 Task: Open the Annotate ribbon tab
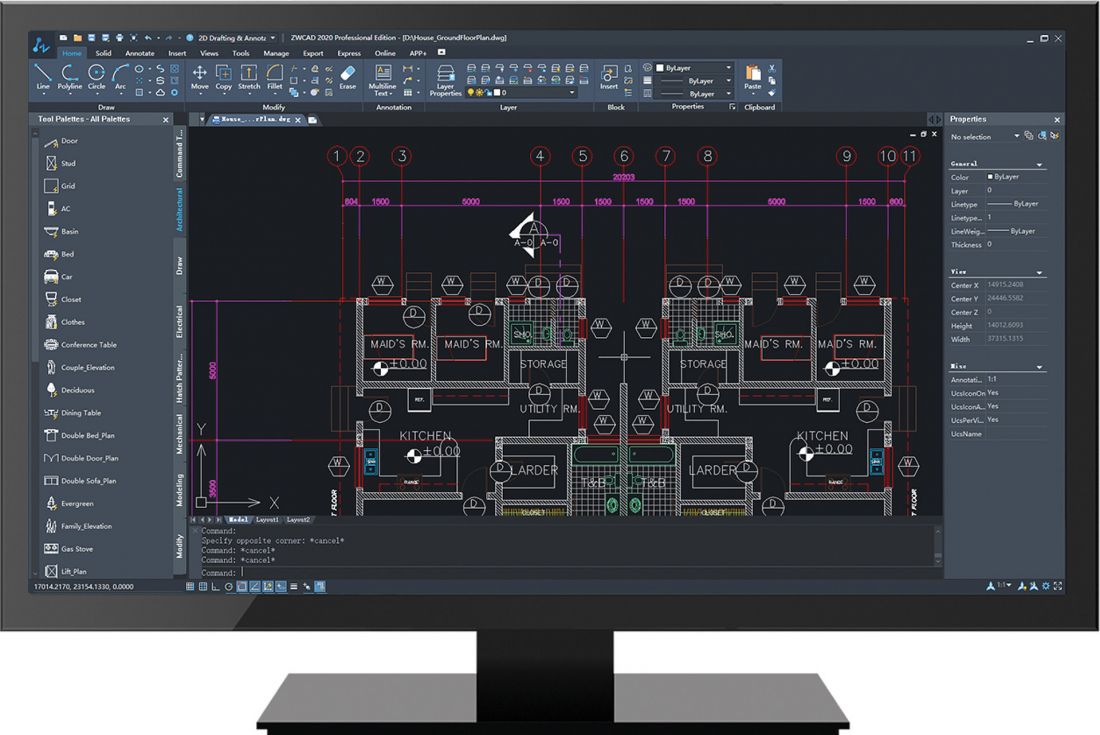coord(140,53)
